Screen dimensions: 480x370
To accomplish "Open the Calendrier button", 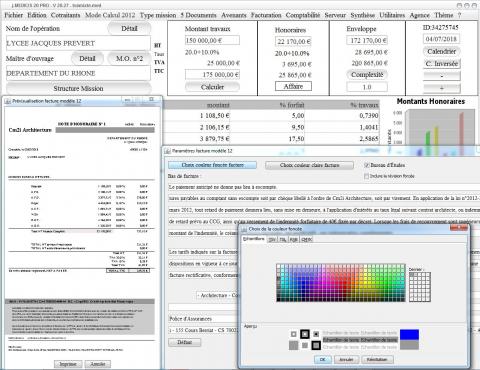I will pos(442,52).
